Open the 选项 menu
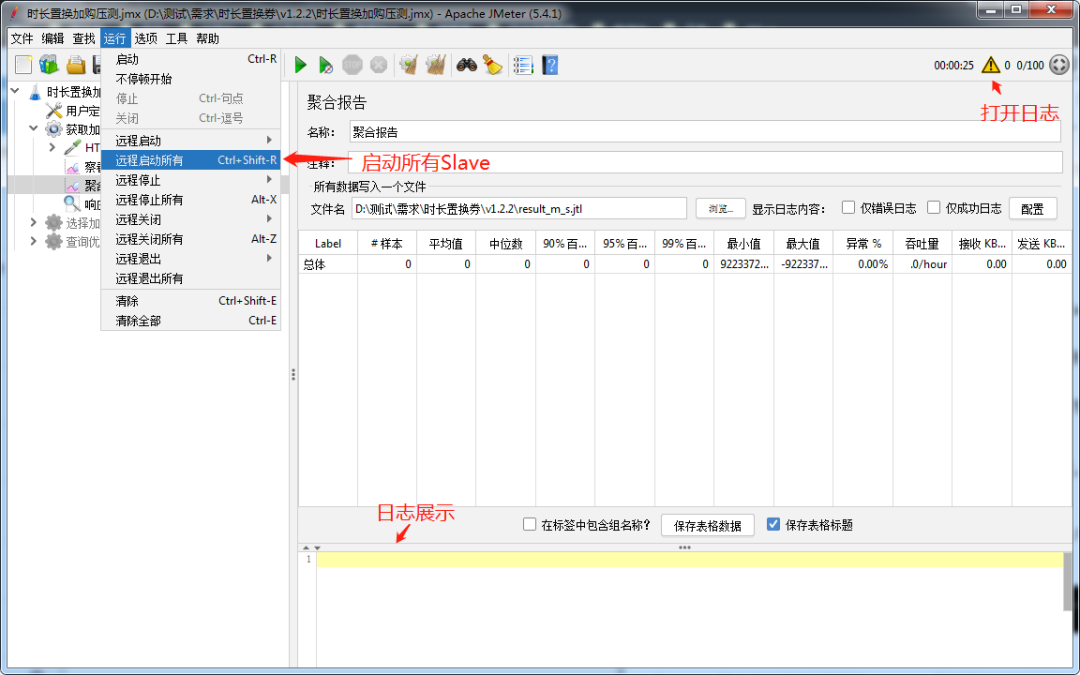This screenshot has height=675, width=1080. (146, 39)
